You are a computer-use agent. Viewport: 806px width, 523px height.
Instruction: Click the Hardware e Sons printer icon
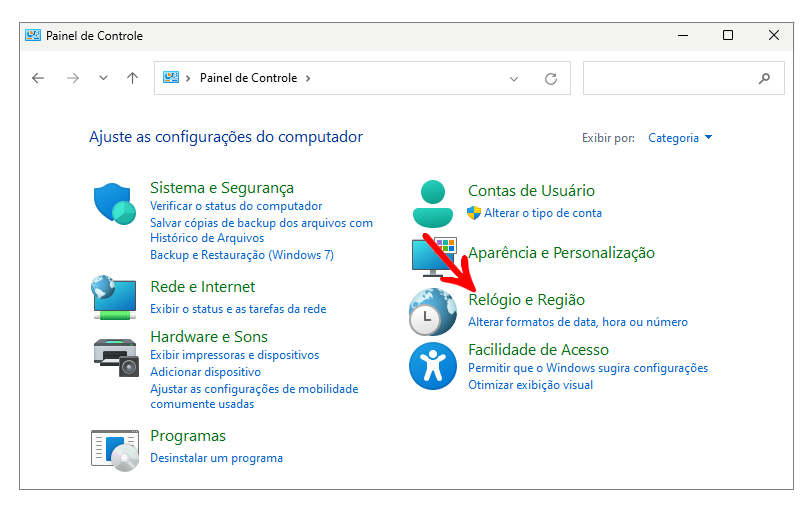[114, 354]
